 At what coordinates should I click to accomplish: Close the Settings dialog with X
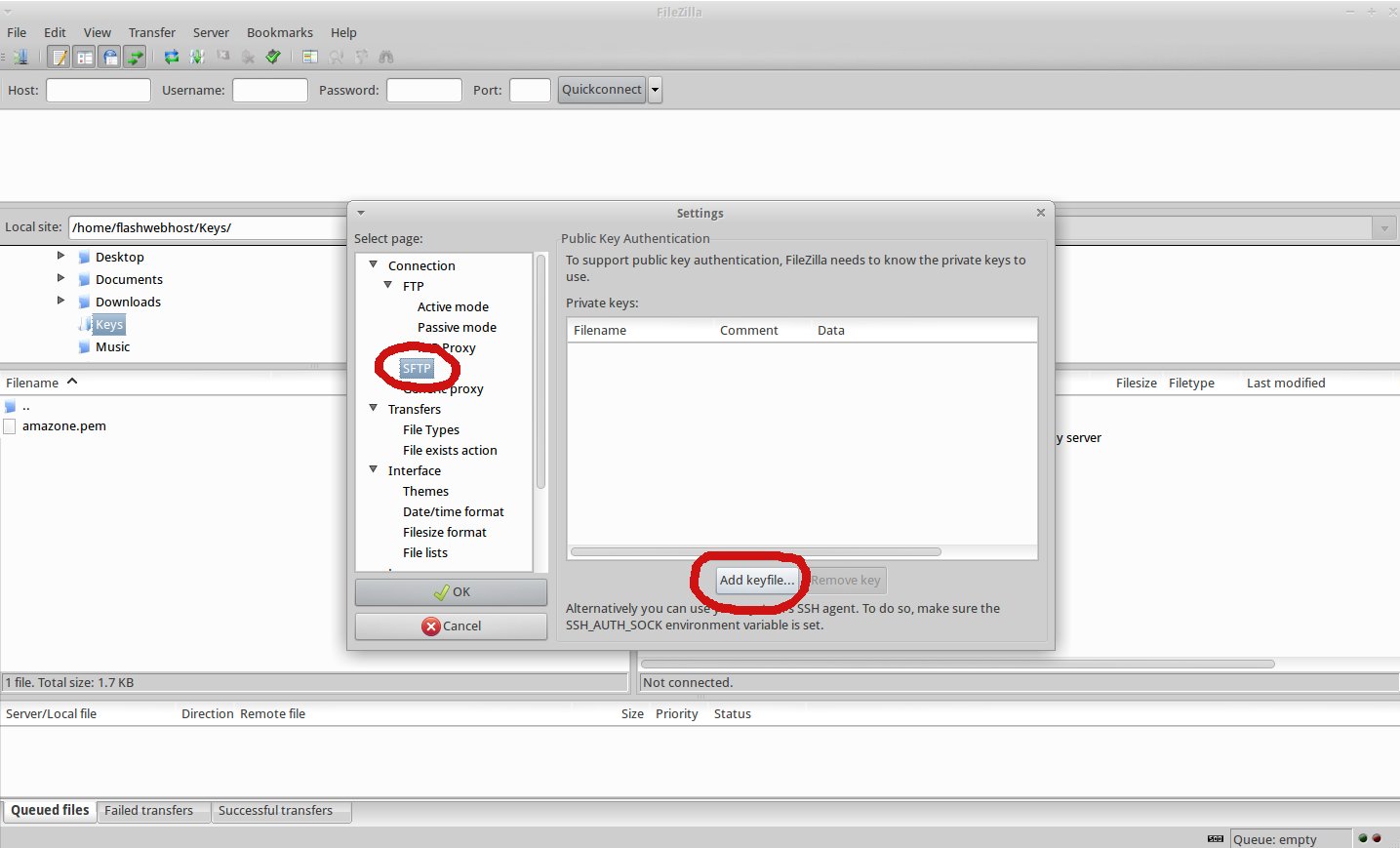1041,213
